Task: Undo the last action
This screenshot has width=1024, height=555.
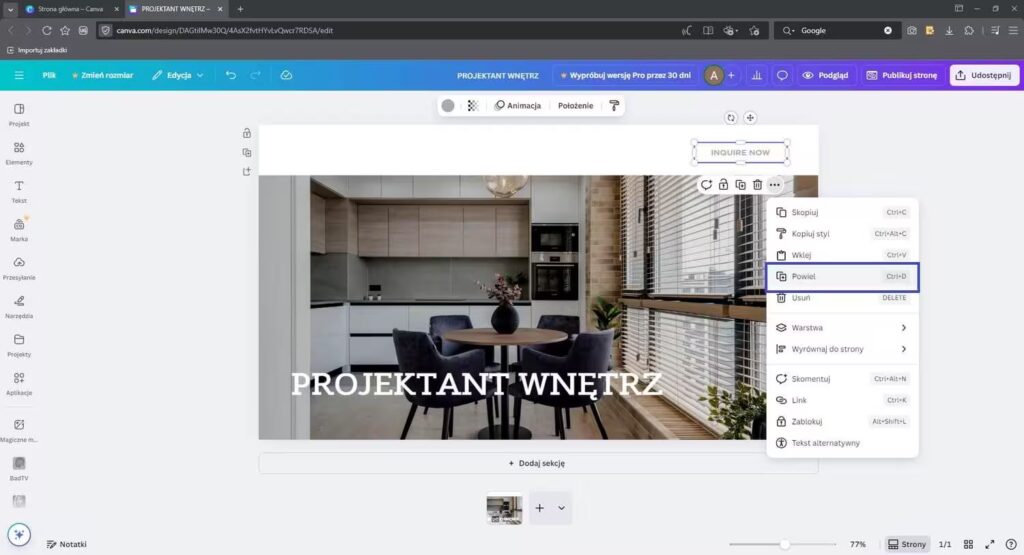Action: (x=231, y=75)
